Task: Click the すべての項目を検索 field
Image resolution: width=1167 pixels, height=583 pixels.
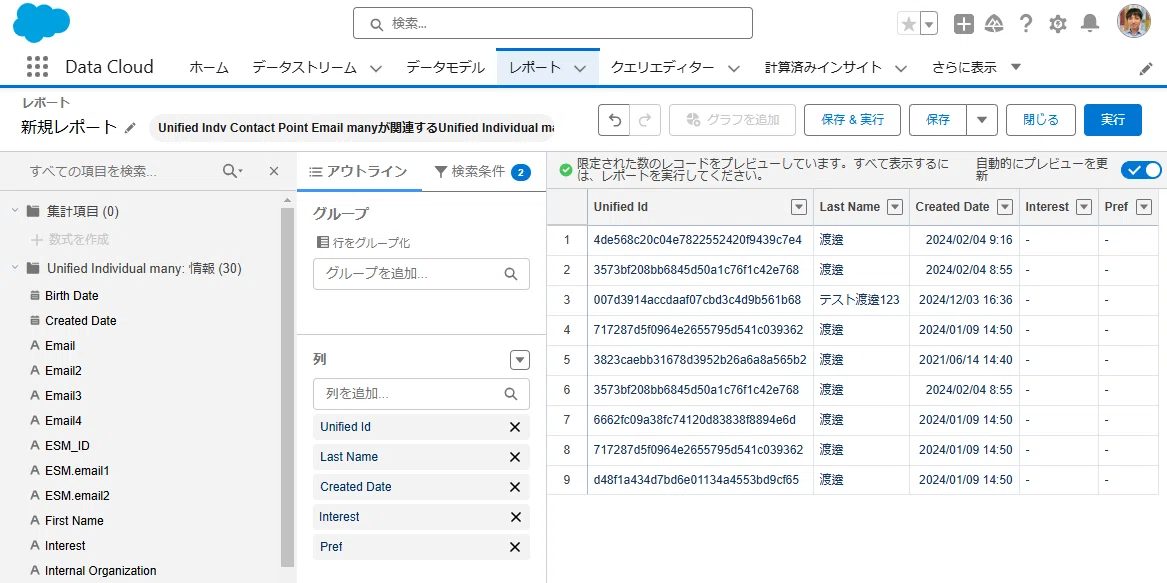Action: pyautogui.click(x=123, y=171)
